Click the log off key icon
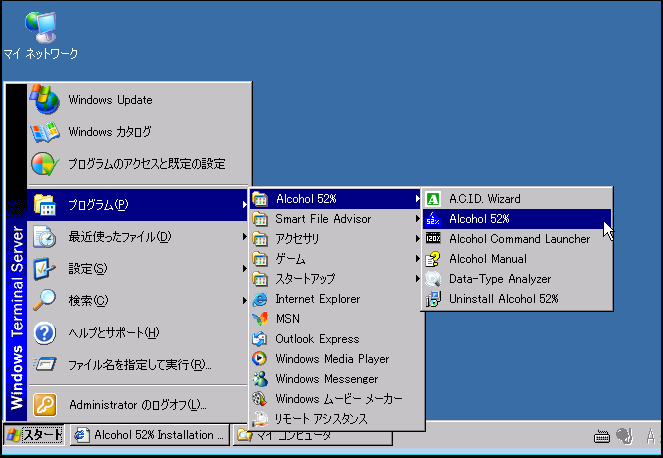Screen dimensions: 663x458 coord(45,405)
